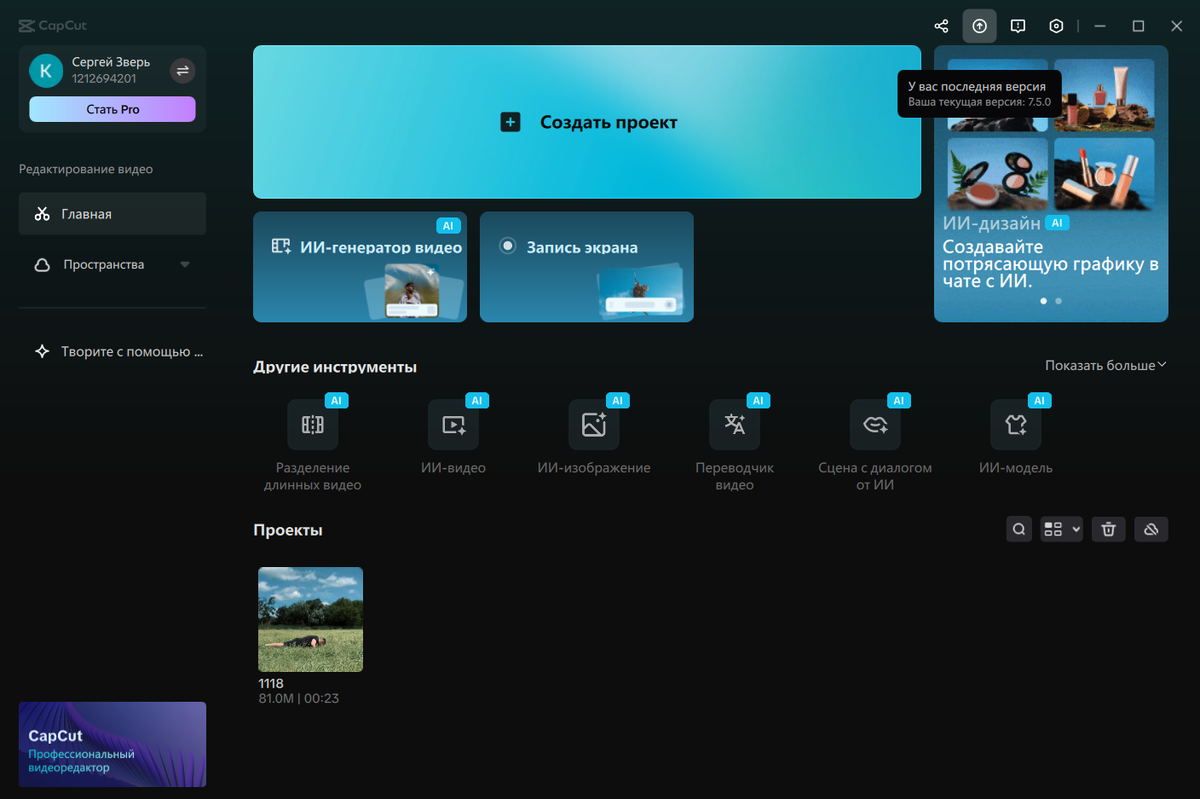The image size is (1200, 799).
Task: Click the Запись экрана record icon
Action: [x=508, y=246]
